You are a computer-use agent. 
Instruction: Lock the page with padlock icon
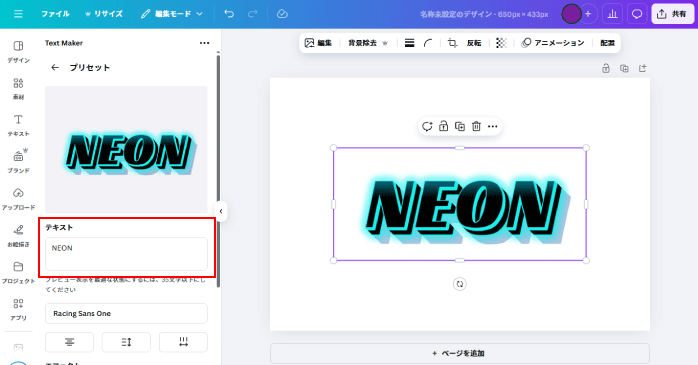[x=606, y=69]
